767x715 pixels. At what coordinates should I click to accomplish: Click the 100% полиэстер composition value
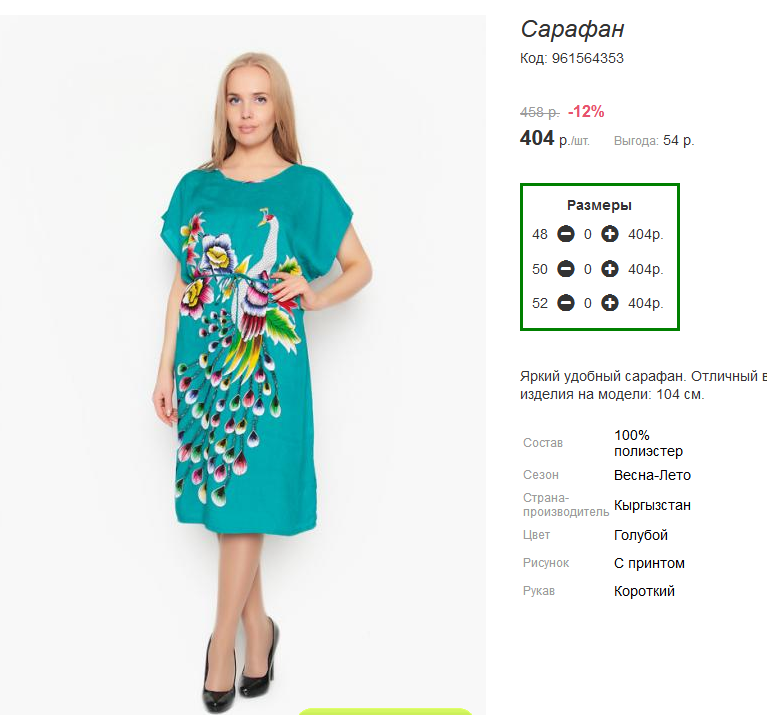648,443
